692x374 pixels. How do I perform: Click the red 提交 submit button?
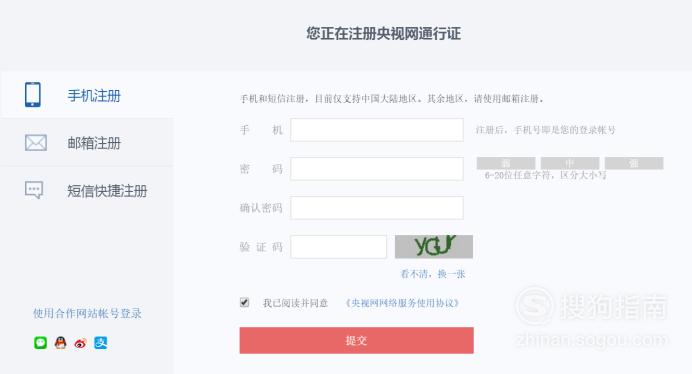(357, 340)
